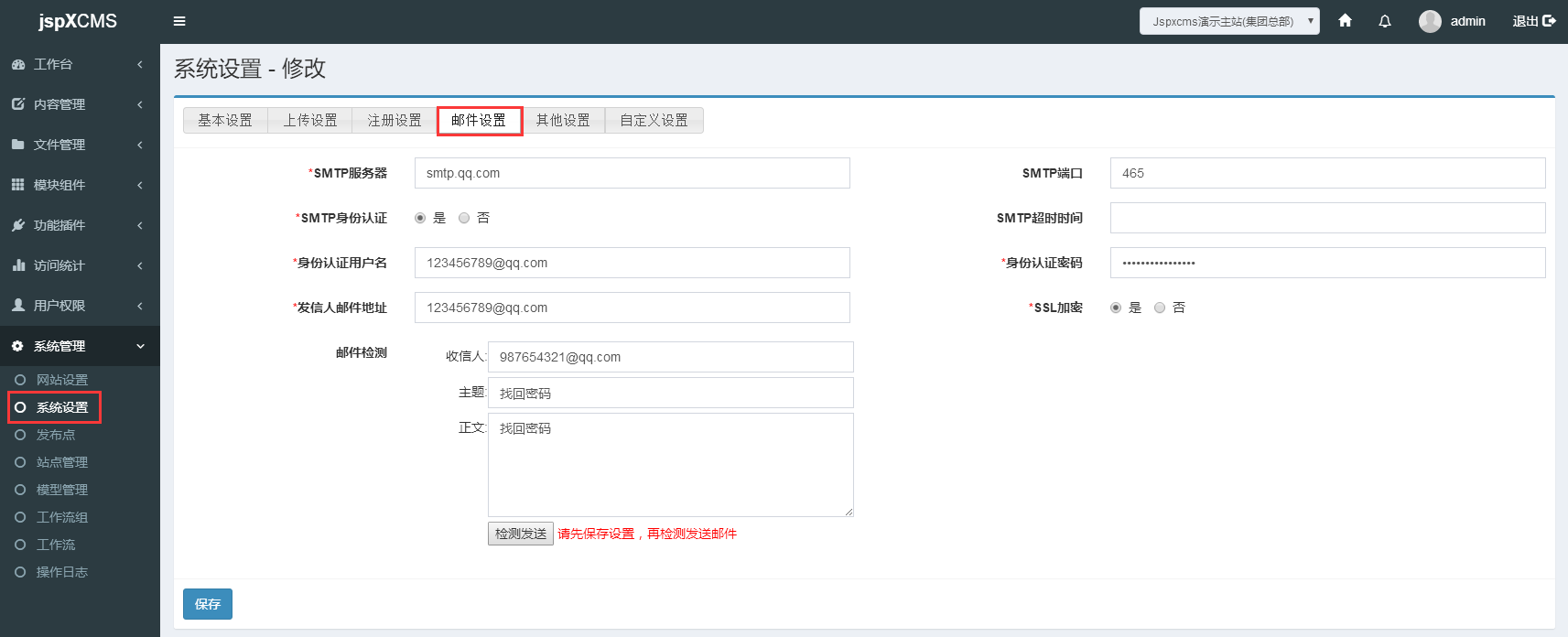1568x637 pixels.
Task: Open the home icon in header
Action: [x=1345, y=20]
